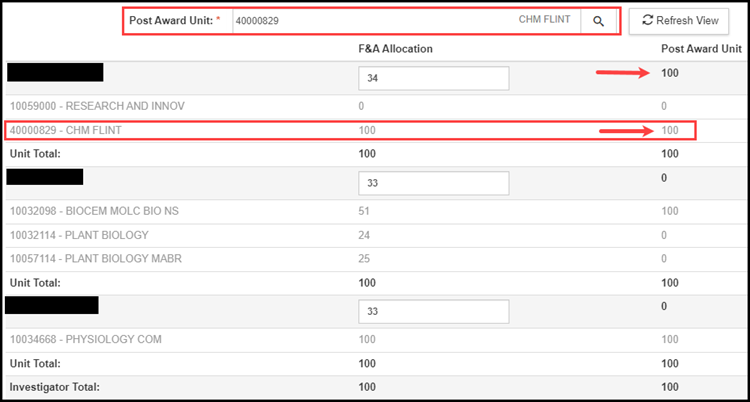The width and height of the screenshot is (750, 402).
Task: Select the 10034668 - PHYSIOLOGY COM unit
Action: (x=85, y=339)
